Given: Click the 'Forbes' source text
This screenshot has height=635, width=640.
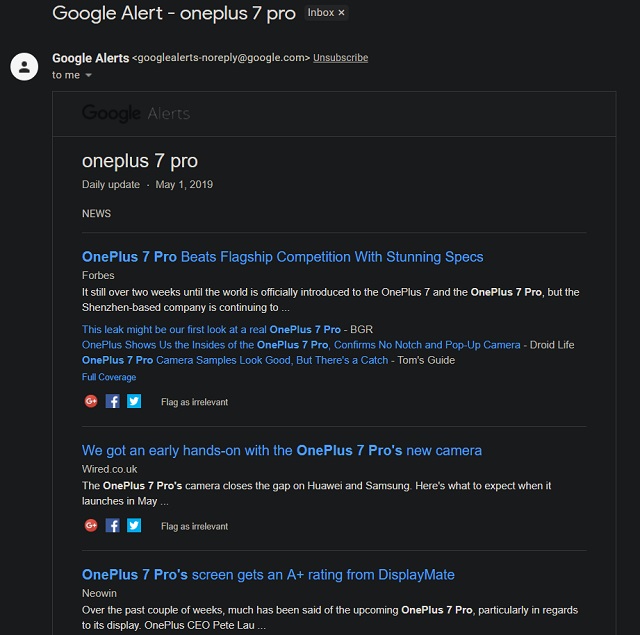Looking at the screenshot, I should 98,275.
